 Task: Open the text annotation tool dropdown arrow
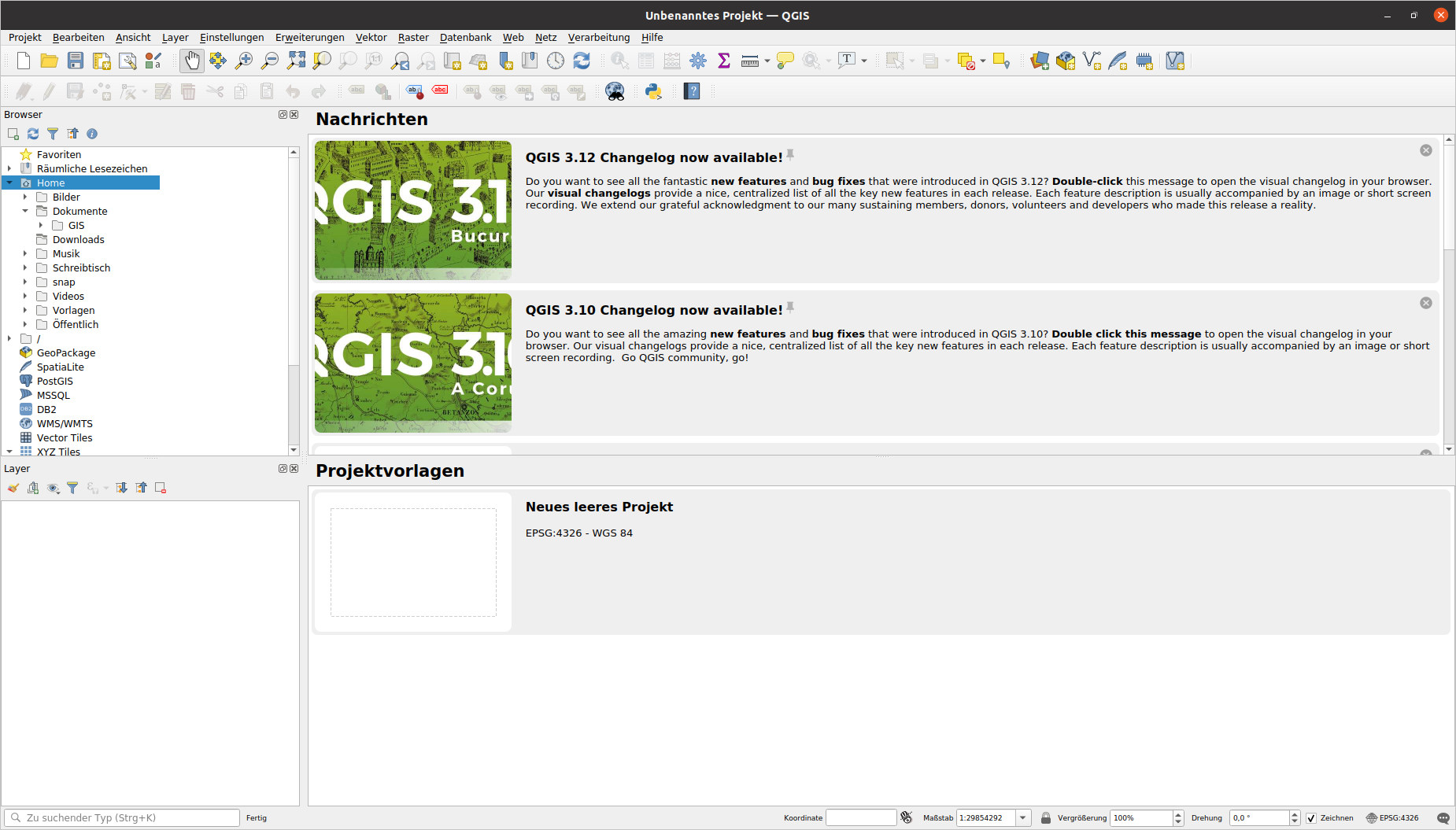(864, 61)
